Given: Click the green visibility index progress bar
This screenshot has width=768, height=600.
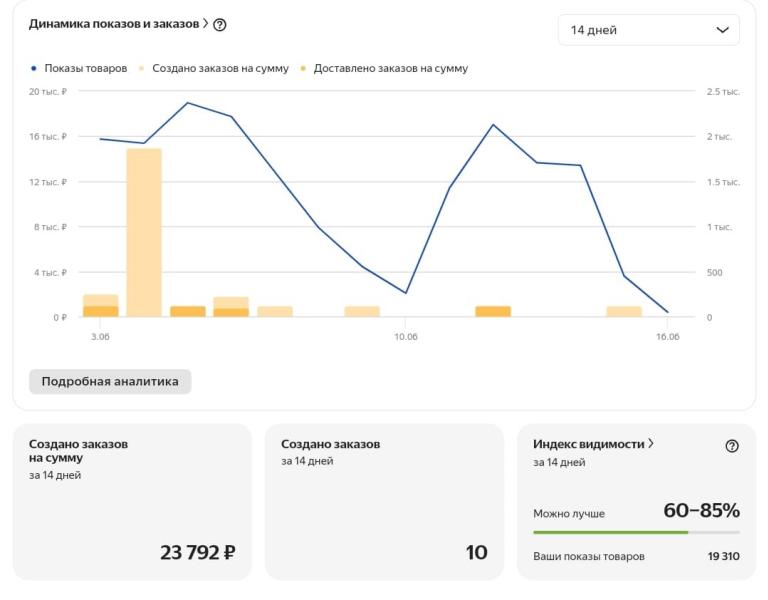Looking at the screenshot, I should 610,532.
